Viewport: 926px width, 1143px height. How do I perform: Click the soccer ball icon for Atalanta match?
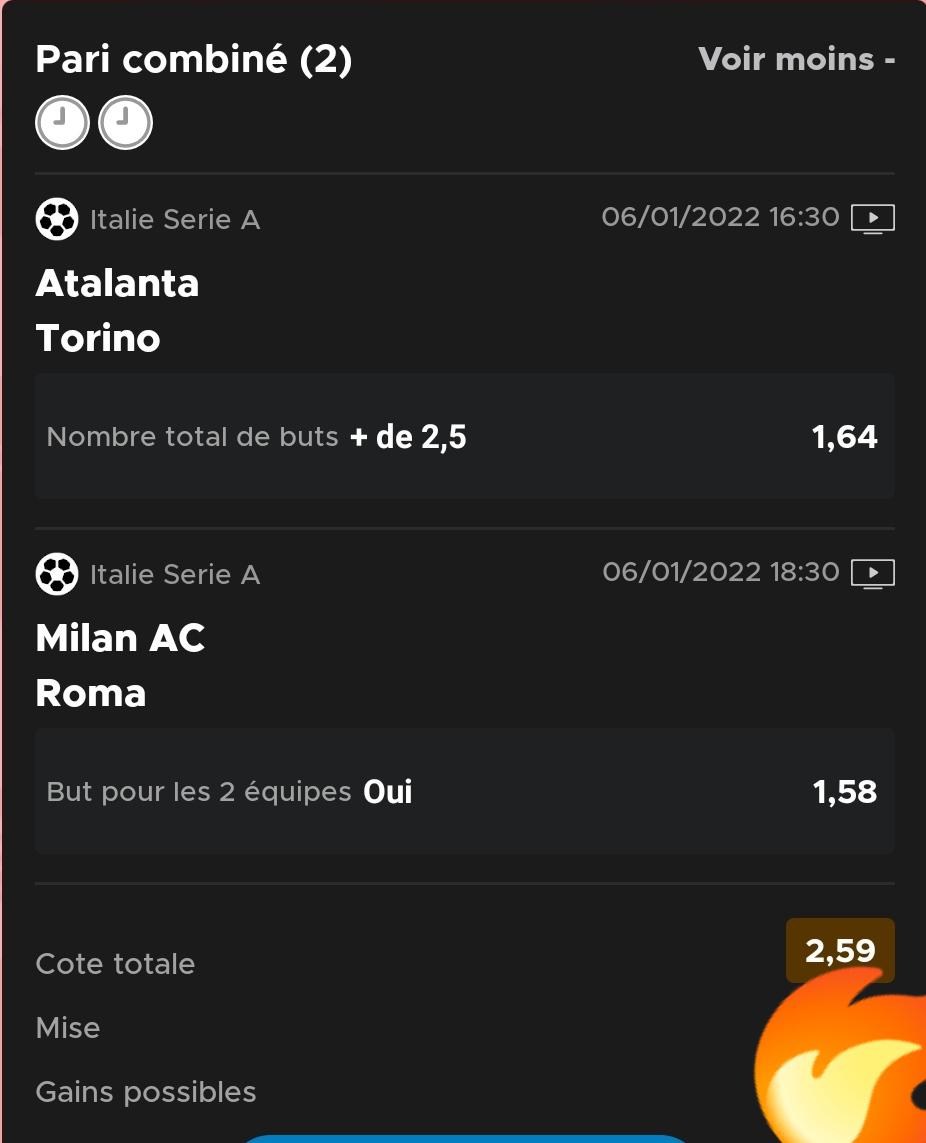[57, 219]
